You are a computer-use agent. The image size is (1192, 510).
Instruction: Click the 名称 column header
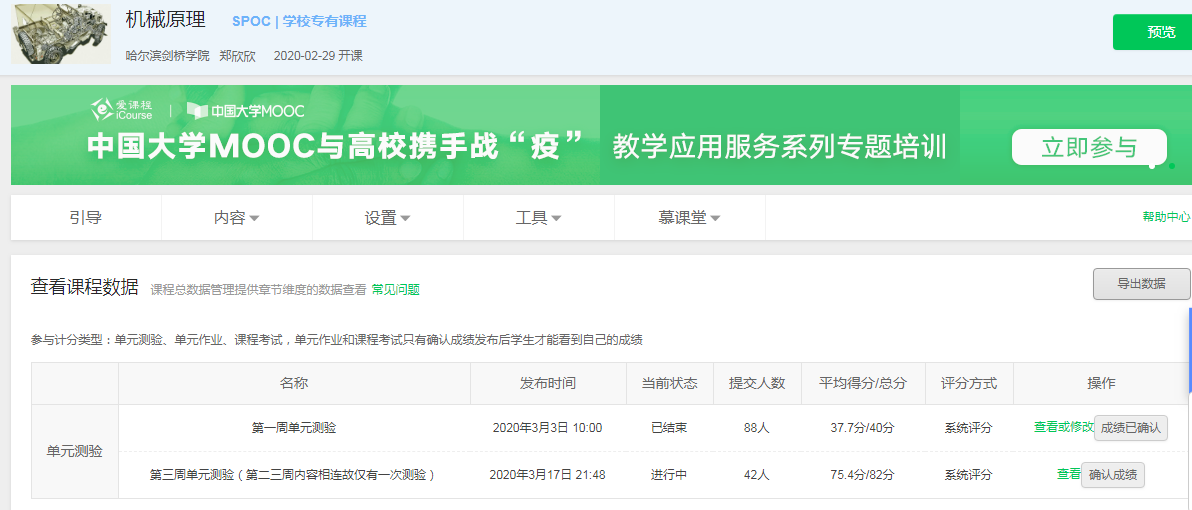click(x=294, y=383)
